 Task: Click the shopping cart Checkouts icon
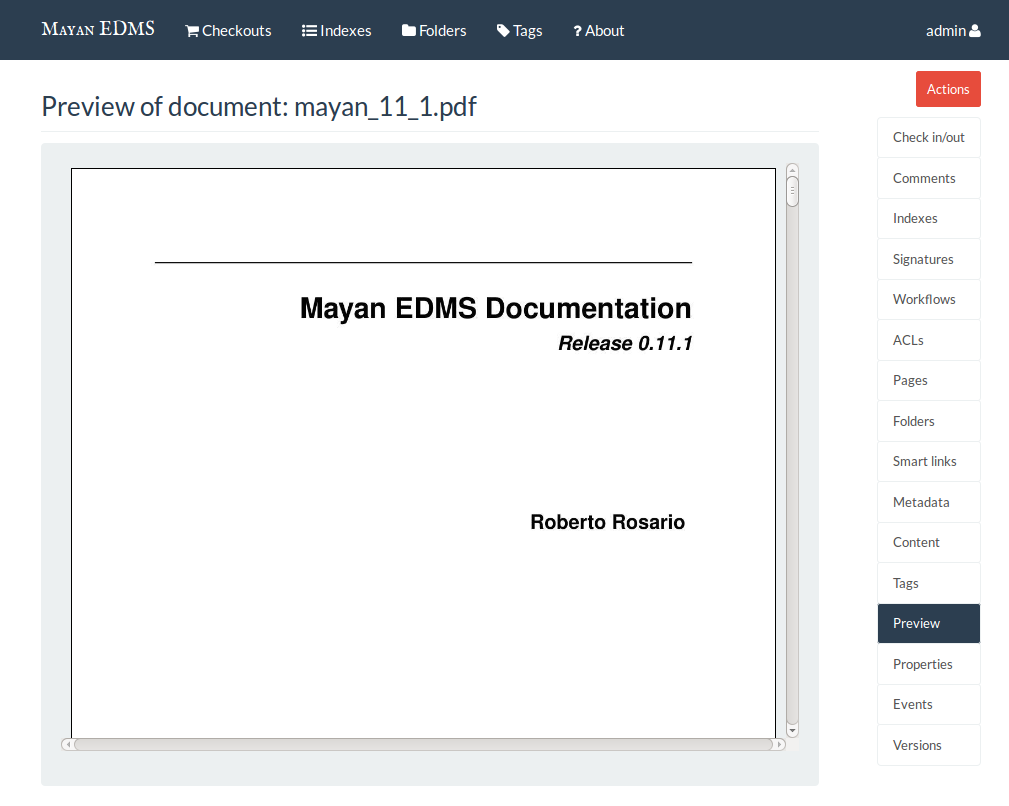192,31
